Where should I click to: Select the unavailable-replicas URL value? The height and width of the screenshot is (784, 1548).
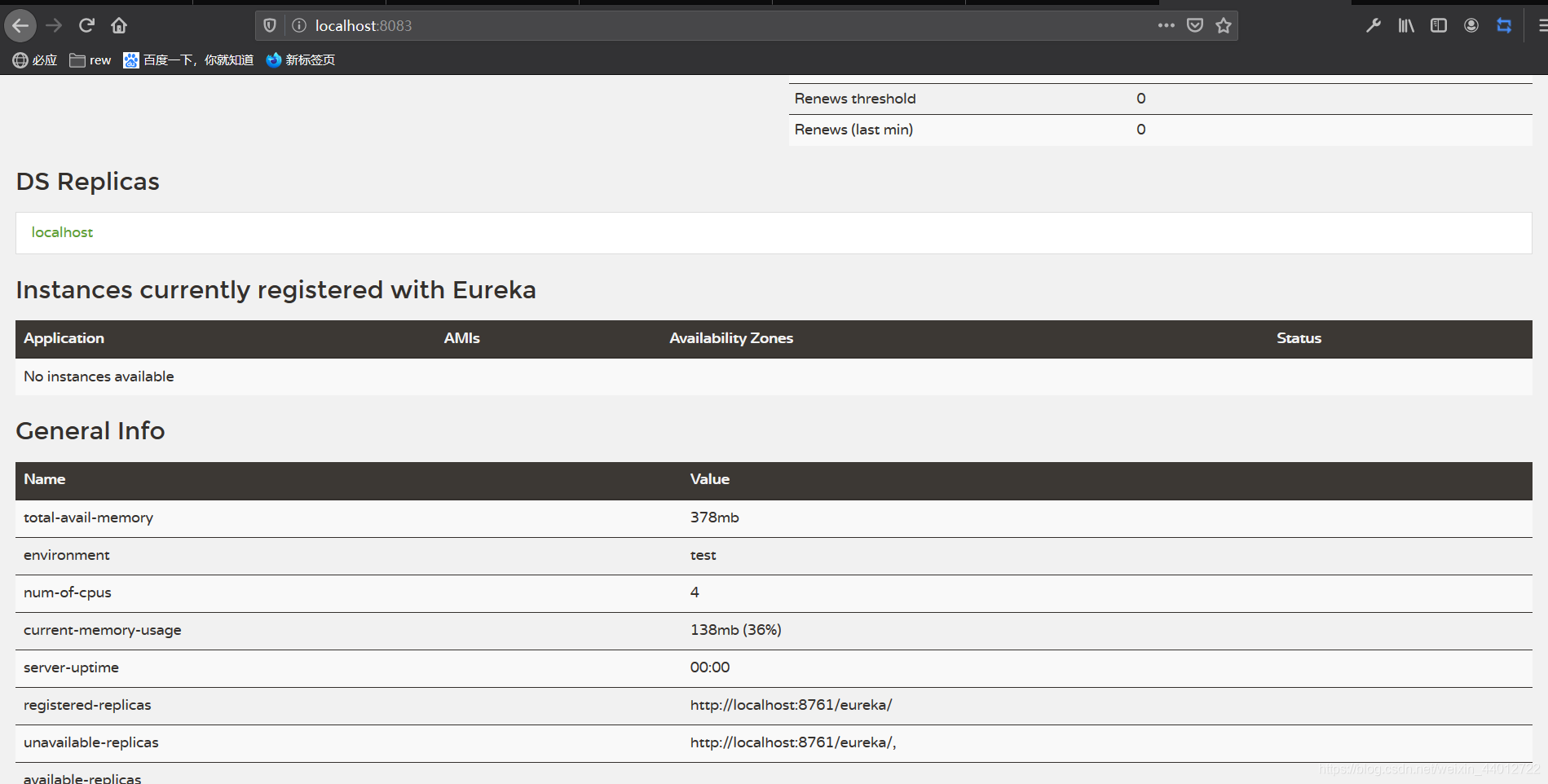[x=793, y=742]
